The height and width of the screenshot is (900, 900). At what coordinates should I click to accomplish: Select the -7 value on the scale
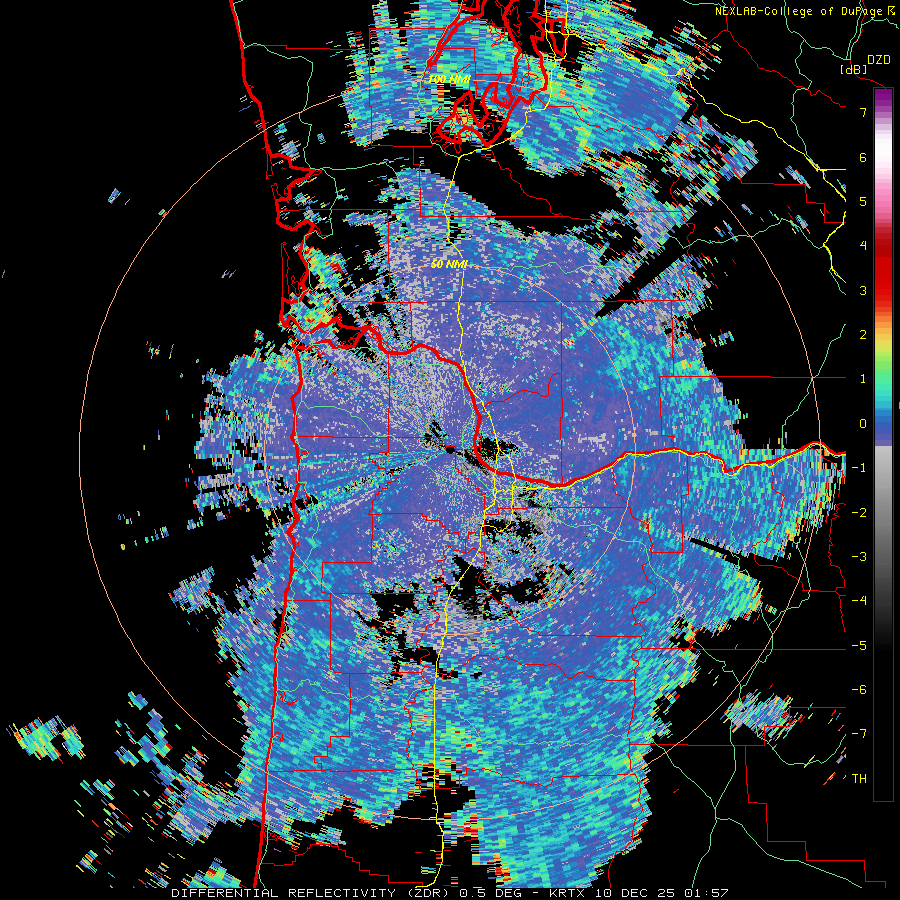pyautogui.click(x=859, y=734)
